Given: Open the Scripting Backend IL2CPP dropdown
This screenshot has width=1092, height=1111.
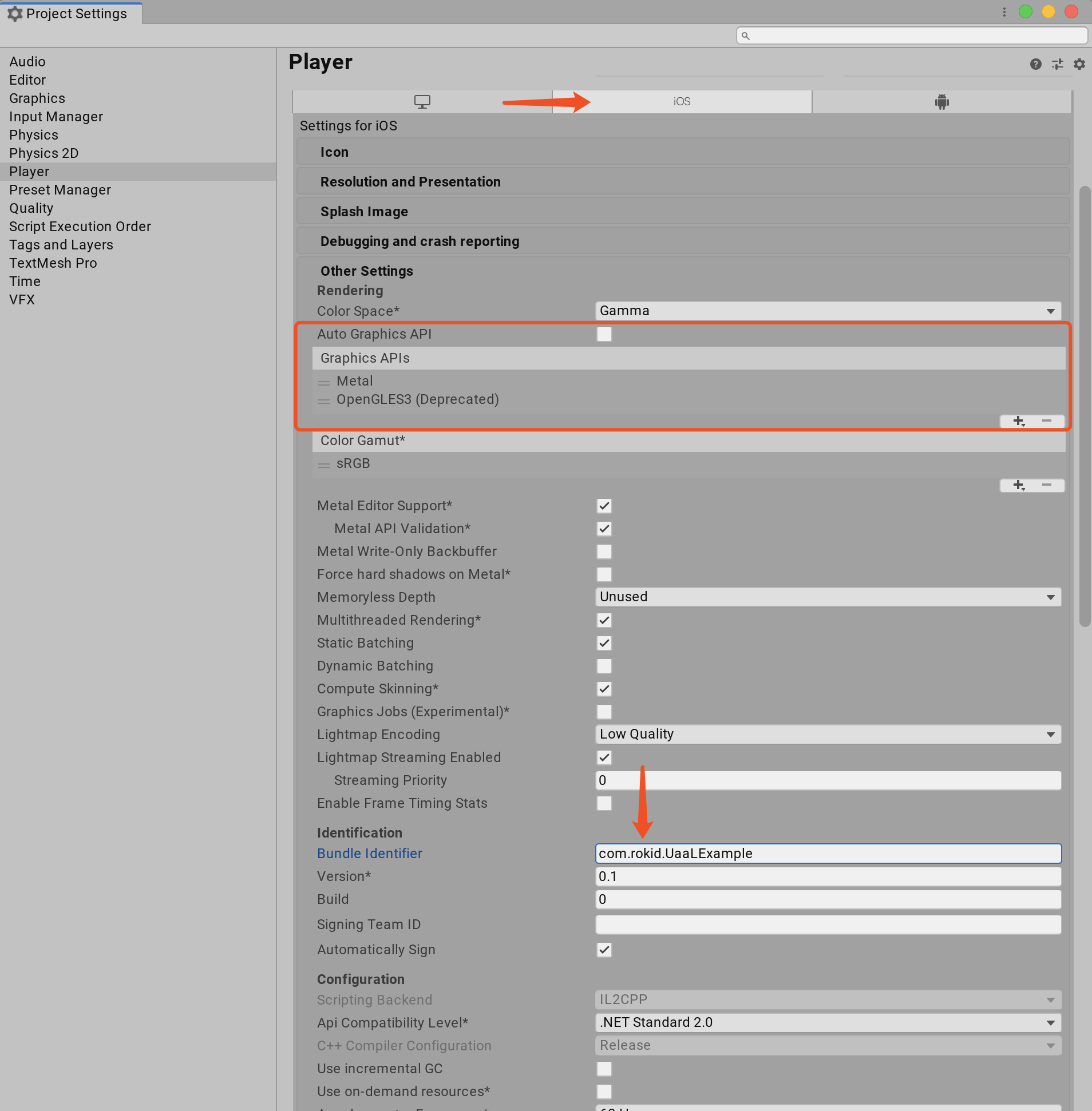Looking at the screenshot, I should click(828, 1000).
